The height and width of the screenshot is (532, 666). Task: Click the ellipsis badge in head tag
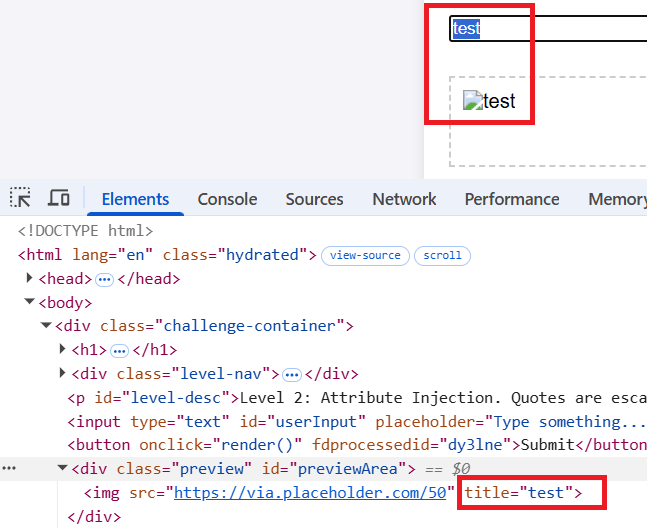pos(104,279)
